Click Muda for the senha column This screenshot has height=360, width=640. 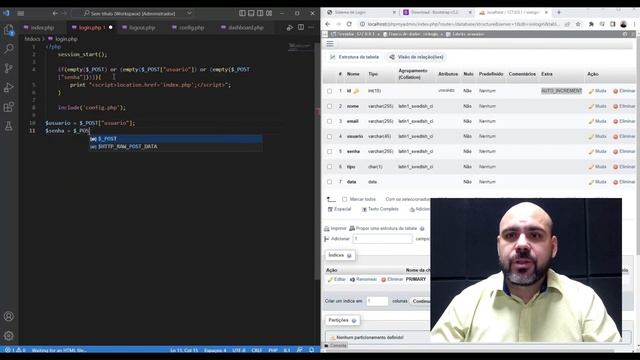(x=598, y=151)
